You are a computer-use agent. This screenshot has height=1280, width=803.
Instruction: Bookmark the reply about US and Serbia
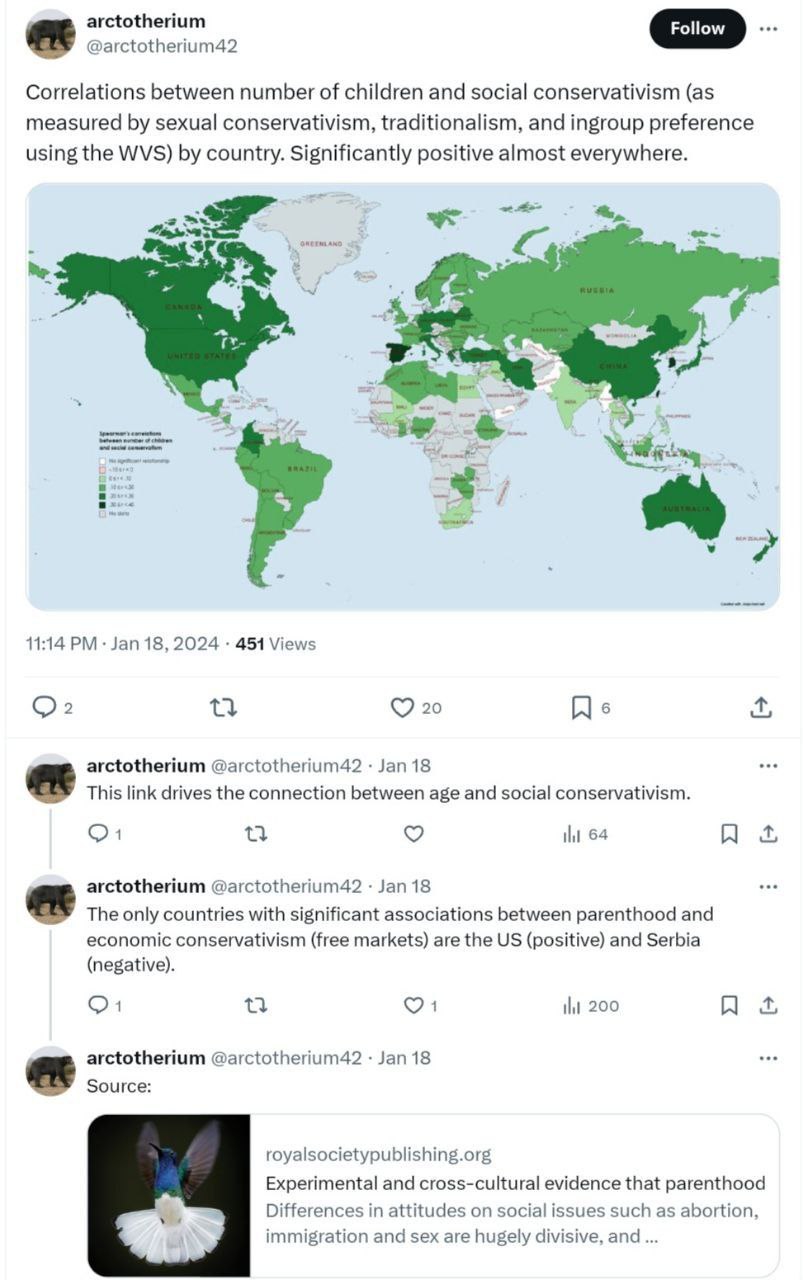coord(730,1006)
